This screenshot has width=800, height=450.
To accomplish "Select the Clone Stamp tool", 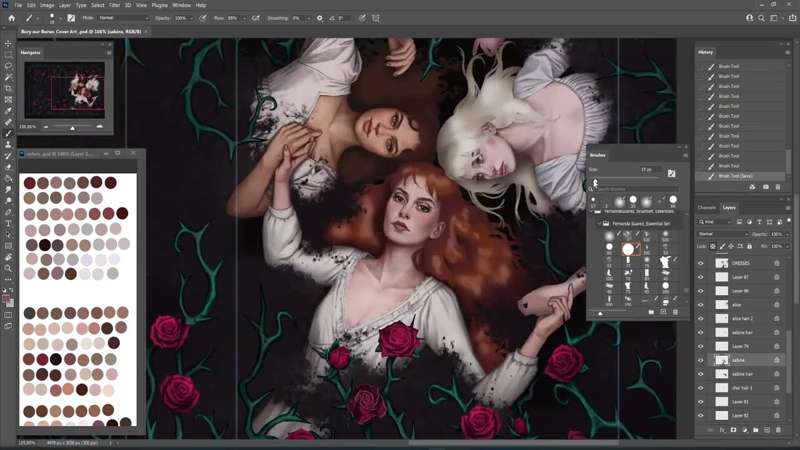I will pyautogui.click(x=8, y=145).
